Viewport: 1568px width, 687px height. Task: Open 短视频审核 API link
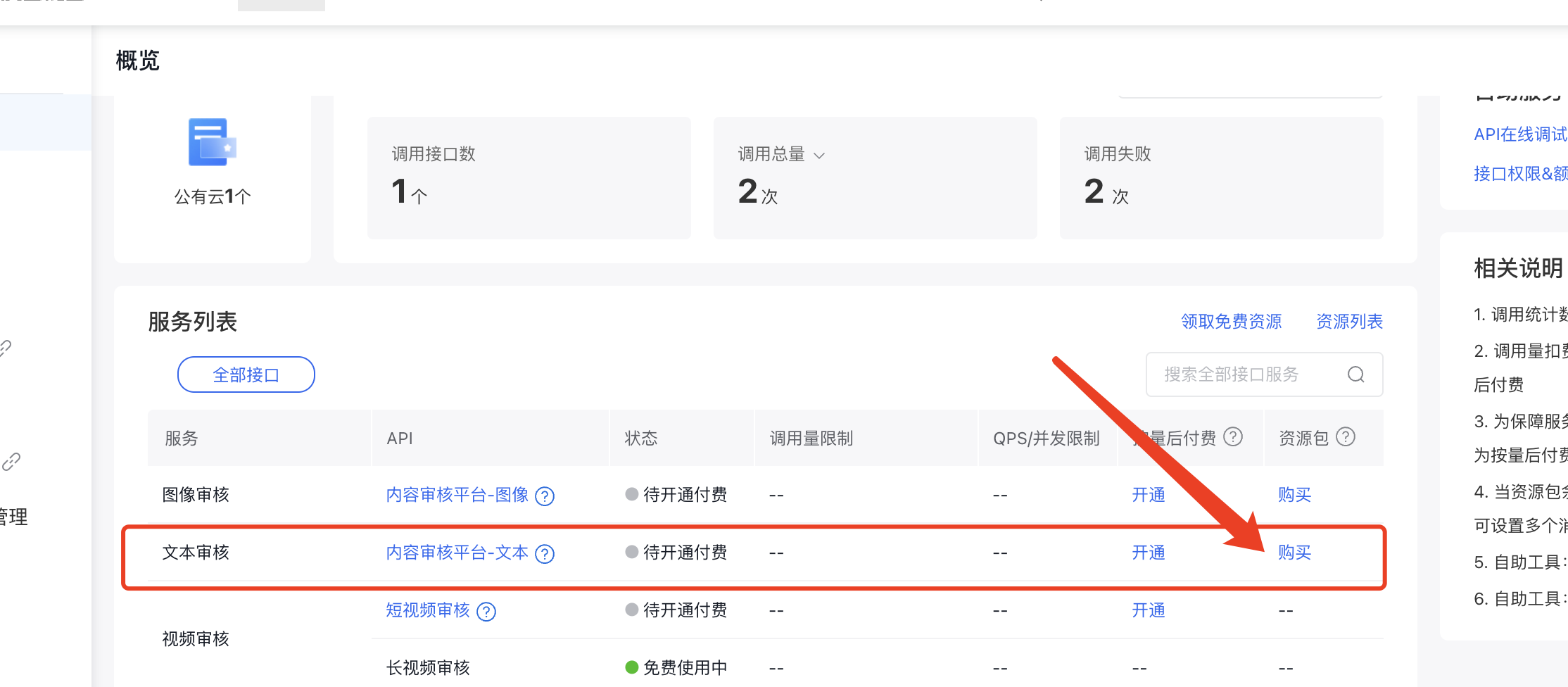tap(428, 610)
